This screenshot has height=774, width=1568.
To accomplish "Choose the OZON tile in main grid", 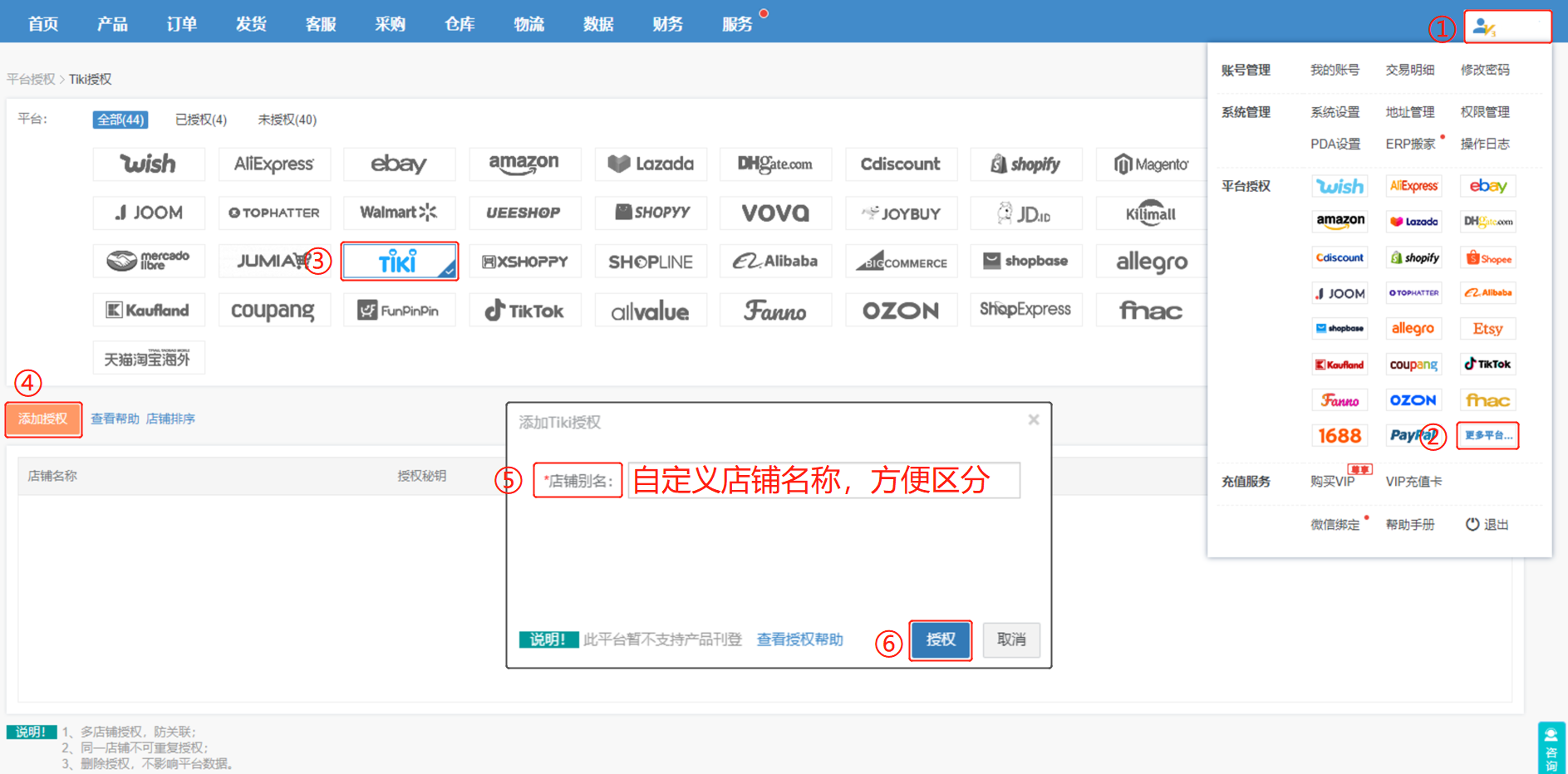I will (x=901, y=310).
